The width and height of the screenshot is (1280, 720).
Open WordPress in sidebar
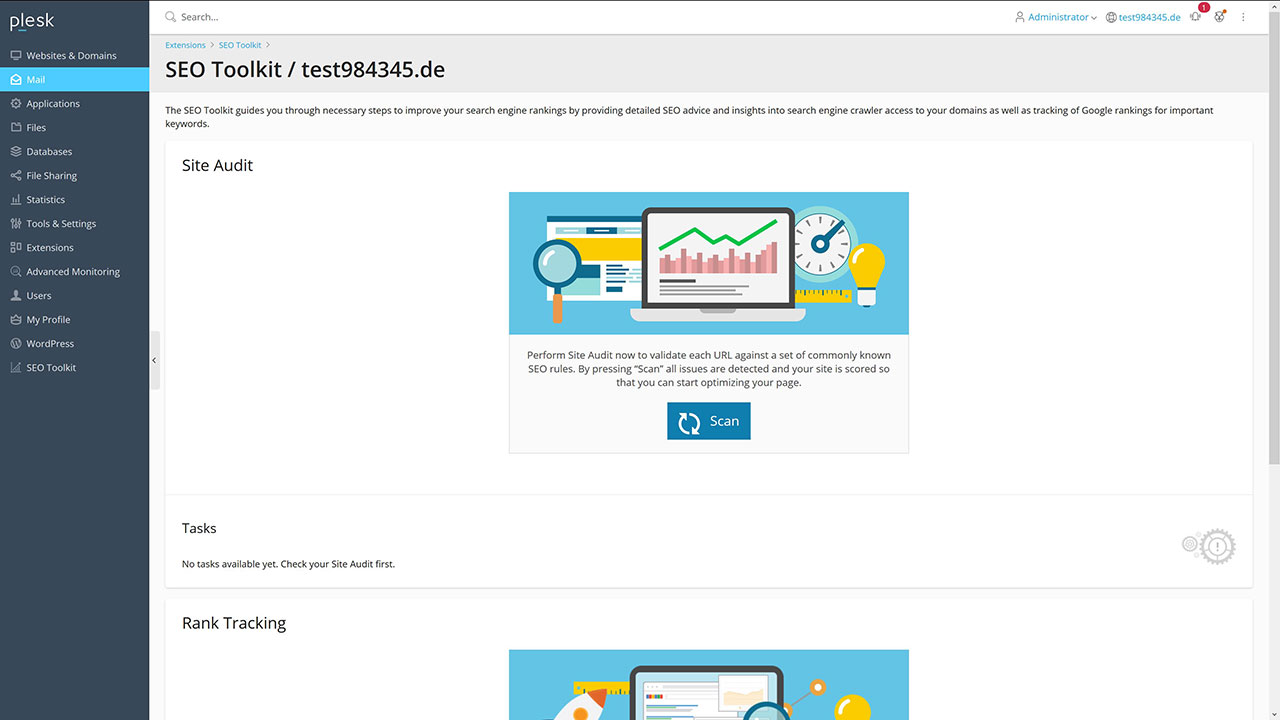pos(74,344)
